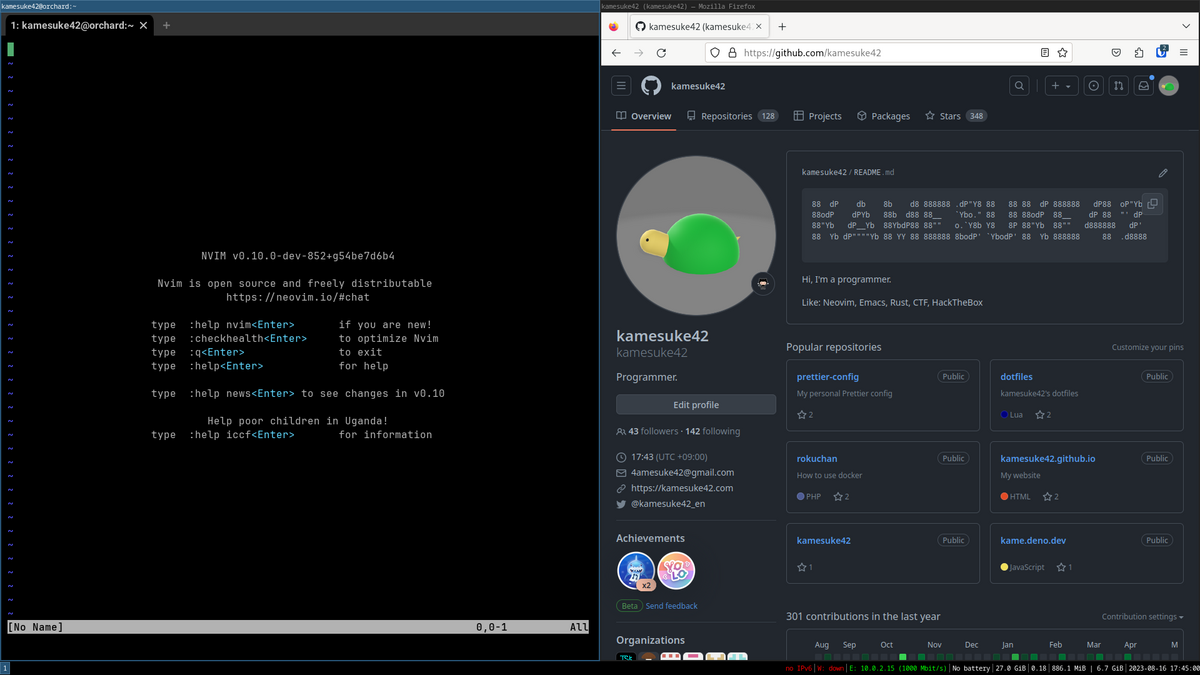Switch to the Overview profile tab

pos(644,116)
